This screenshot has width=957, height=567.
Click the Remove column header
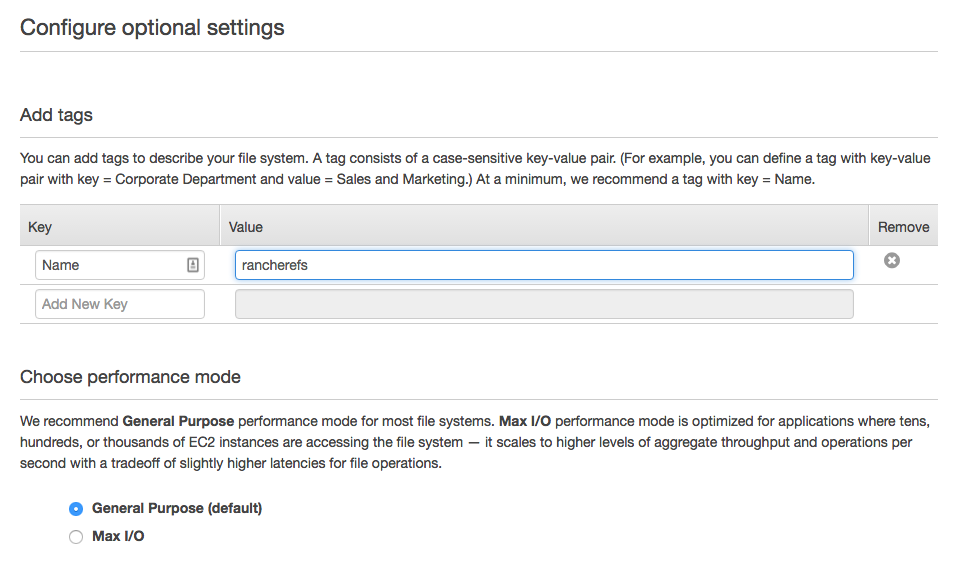903,227
